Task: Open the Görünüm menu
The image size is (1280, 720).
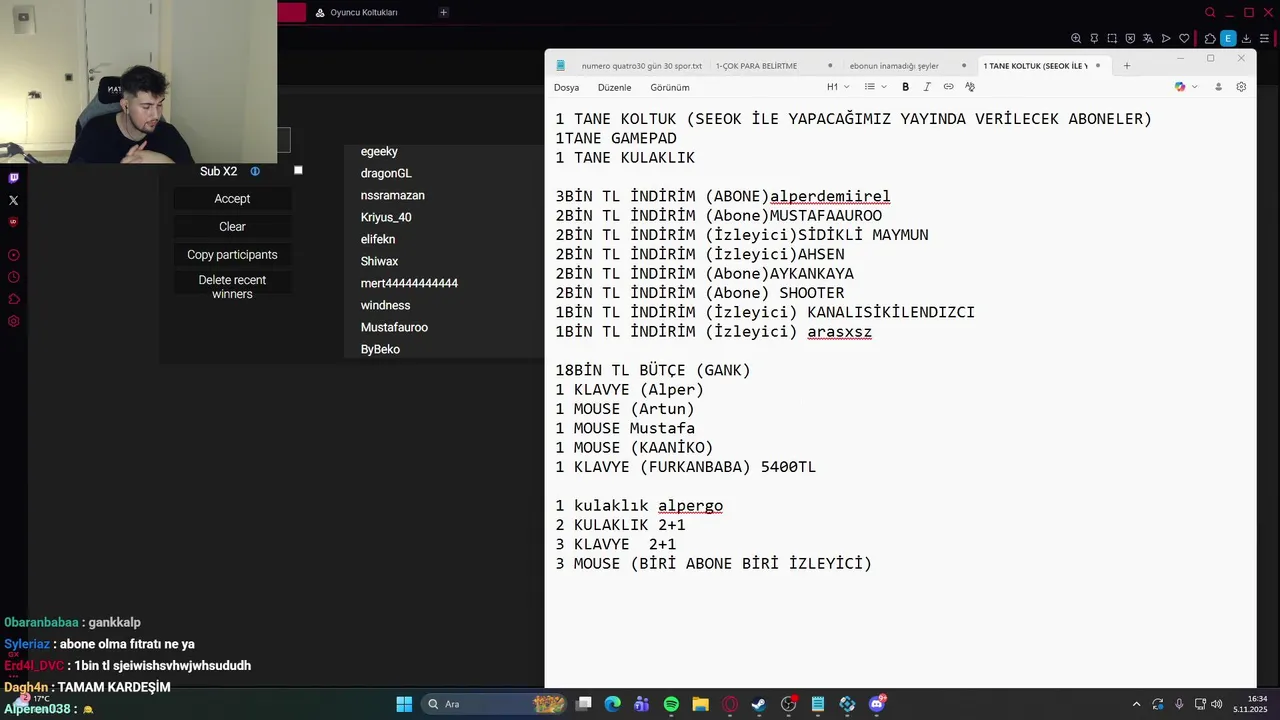Action: 670,87
